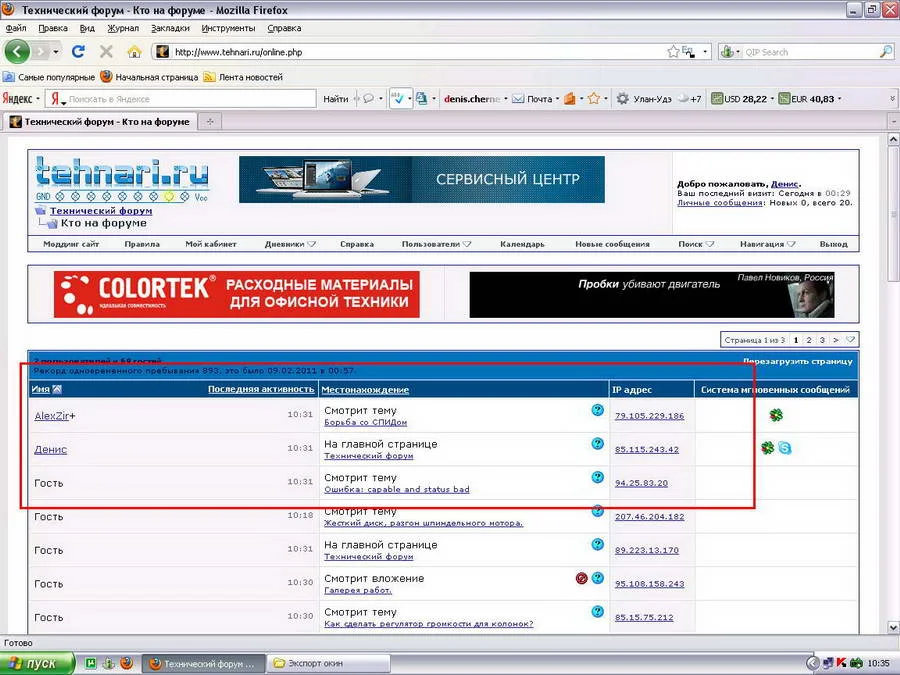Reload the page with the refresh icon
This screenshot has height=675, width=900.
(78, 52)
